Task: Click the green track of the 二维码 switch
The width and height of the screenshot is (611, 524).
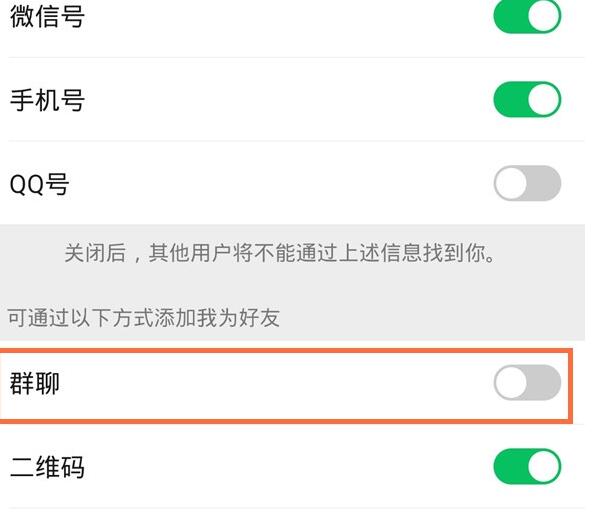Action: 511,467
